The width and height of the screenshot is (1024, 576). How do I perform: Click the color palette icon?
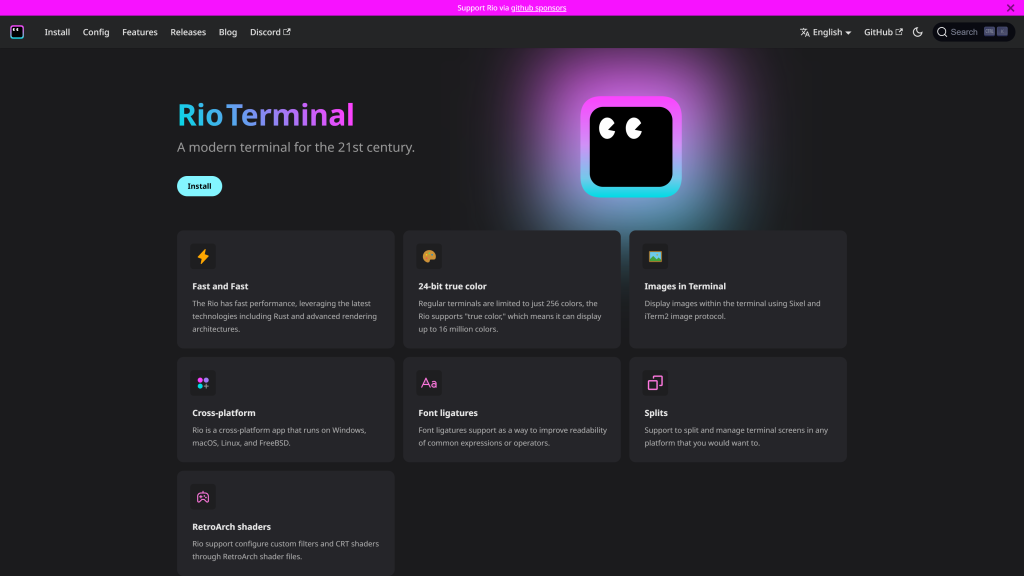click(x=429, y=257)
